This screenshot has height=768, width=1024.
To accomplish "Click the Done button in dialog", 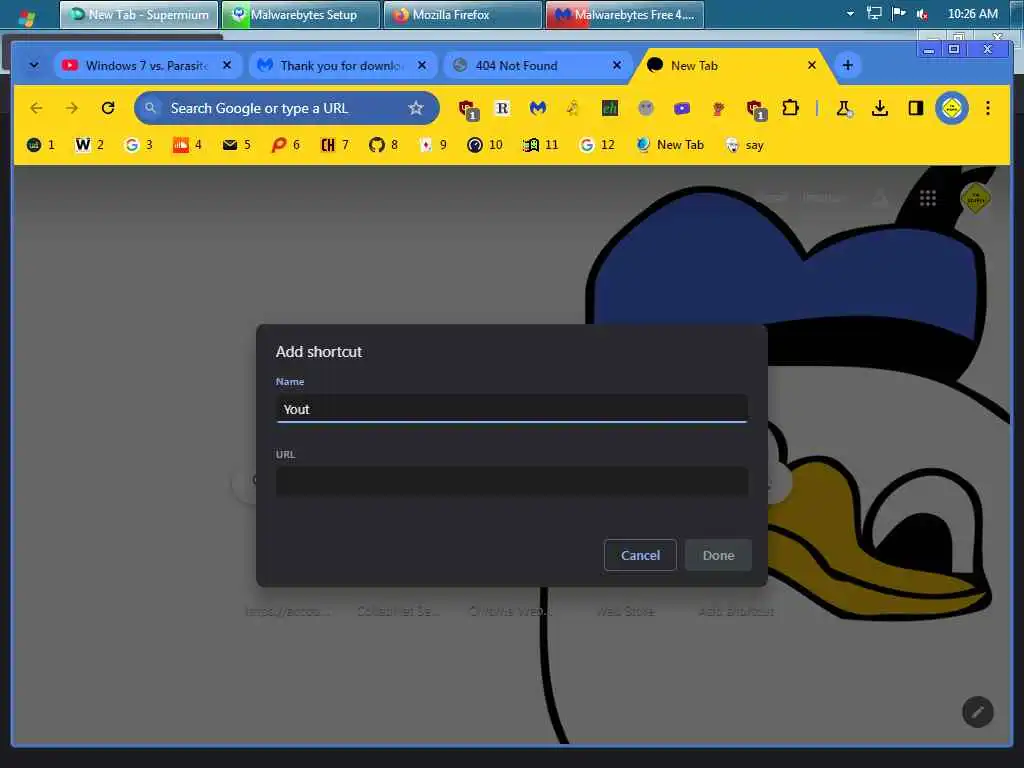I will [718, 555].
